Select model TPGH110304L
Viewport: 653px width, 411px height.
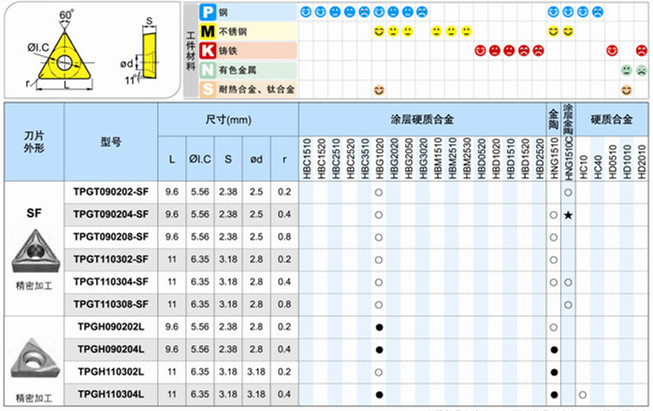[111, 393]
